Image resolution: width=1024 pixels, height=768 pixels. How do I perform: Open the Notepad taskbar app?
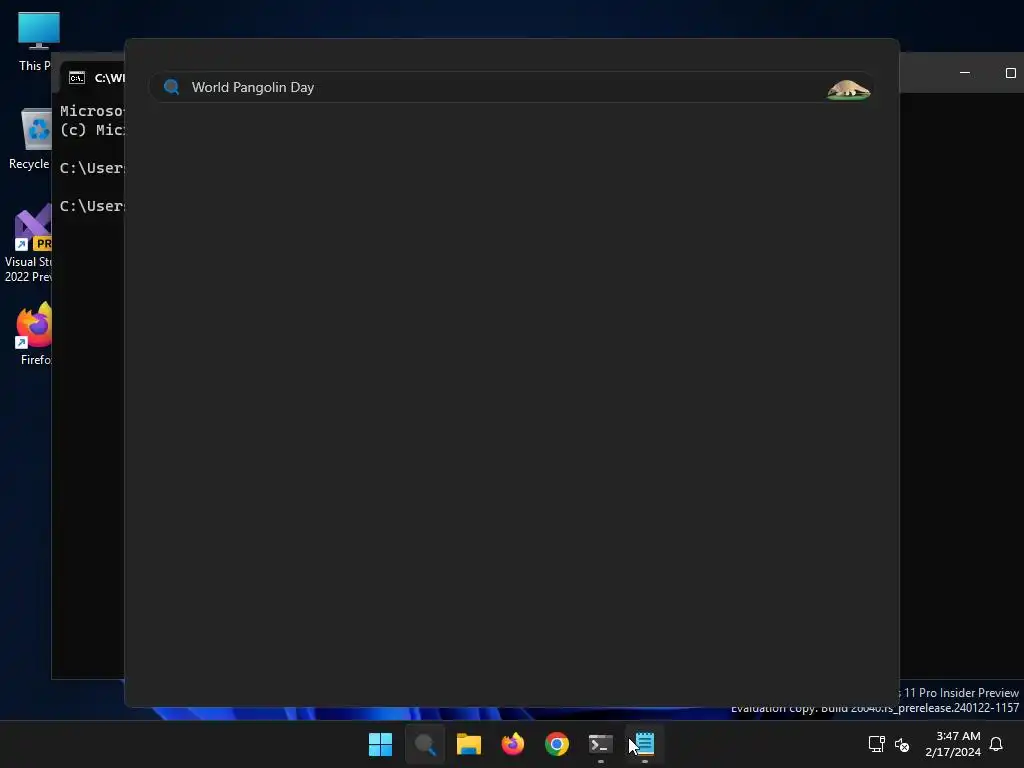[x=645, y=744]
